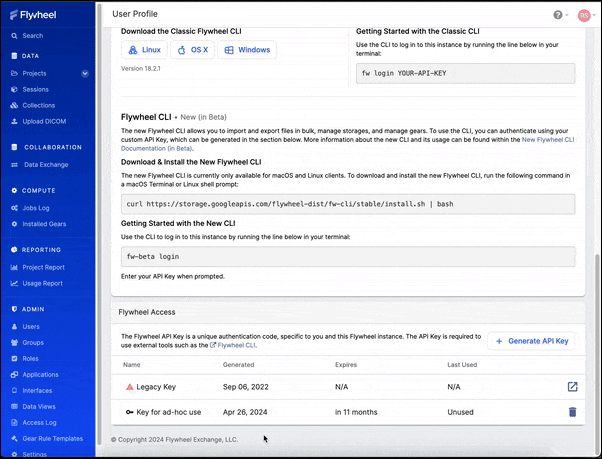602x459 pixels.
Task: Open Usage Report
Action: coord(42,284)
